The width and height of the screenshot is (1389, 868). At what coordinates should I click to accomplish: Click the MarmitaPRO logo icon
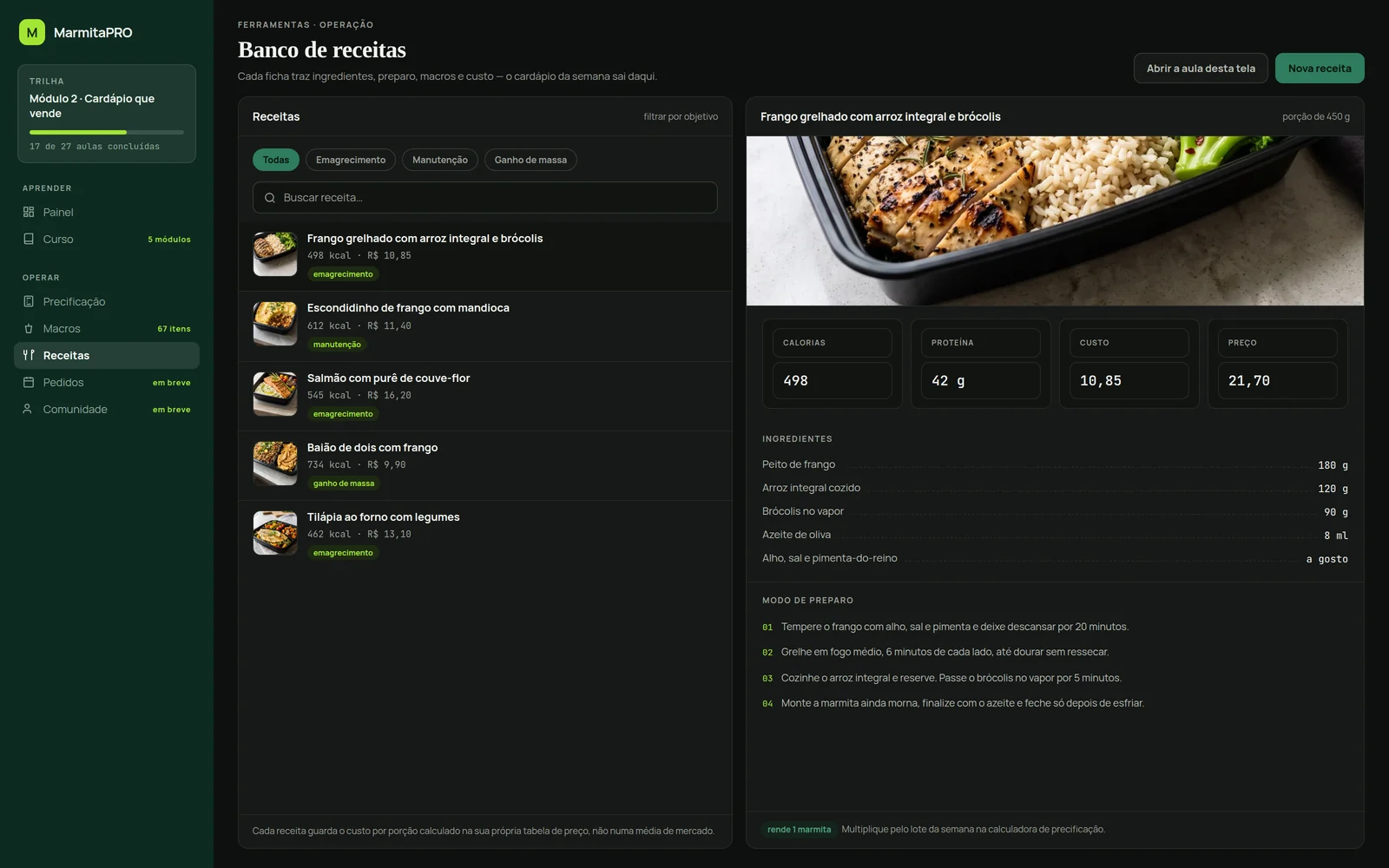tap(32, 32)
